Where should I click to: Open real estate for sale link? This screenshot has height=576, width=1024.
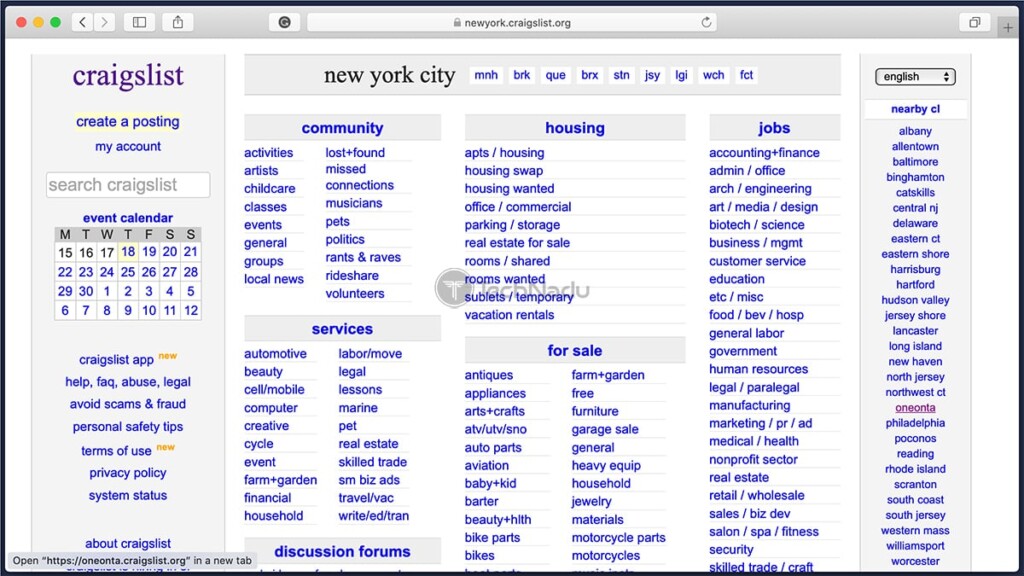tap(517, 243)
